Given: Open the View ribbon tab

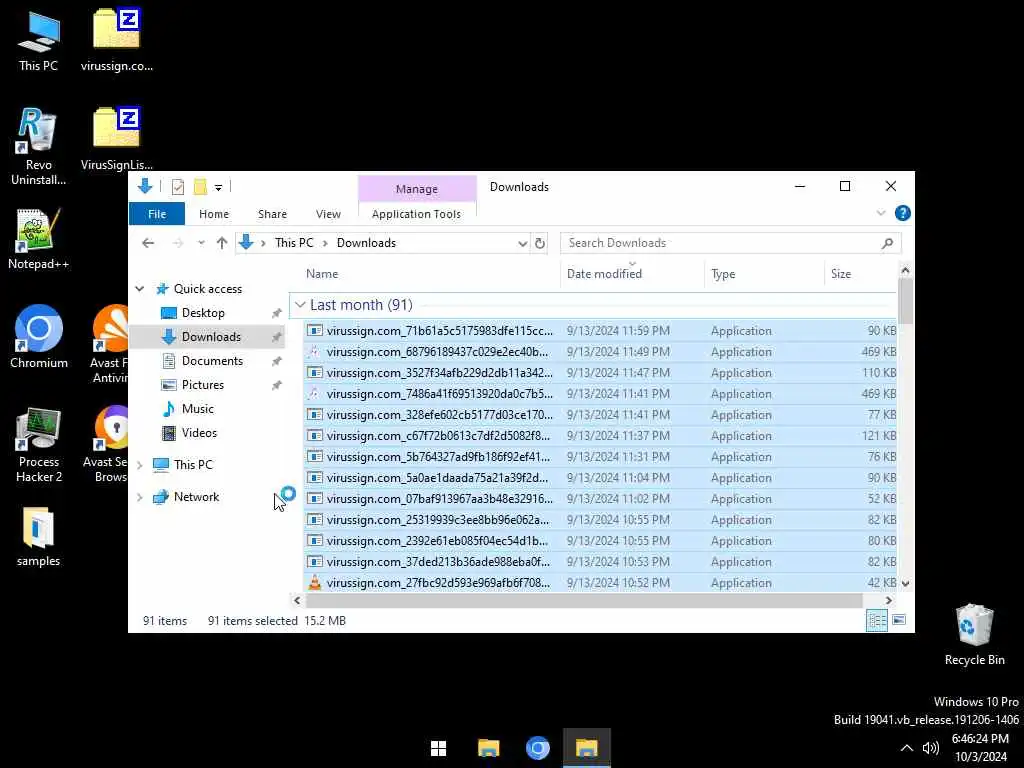Looking at the screenshot, I should click(x=328, y=214).
